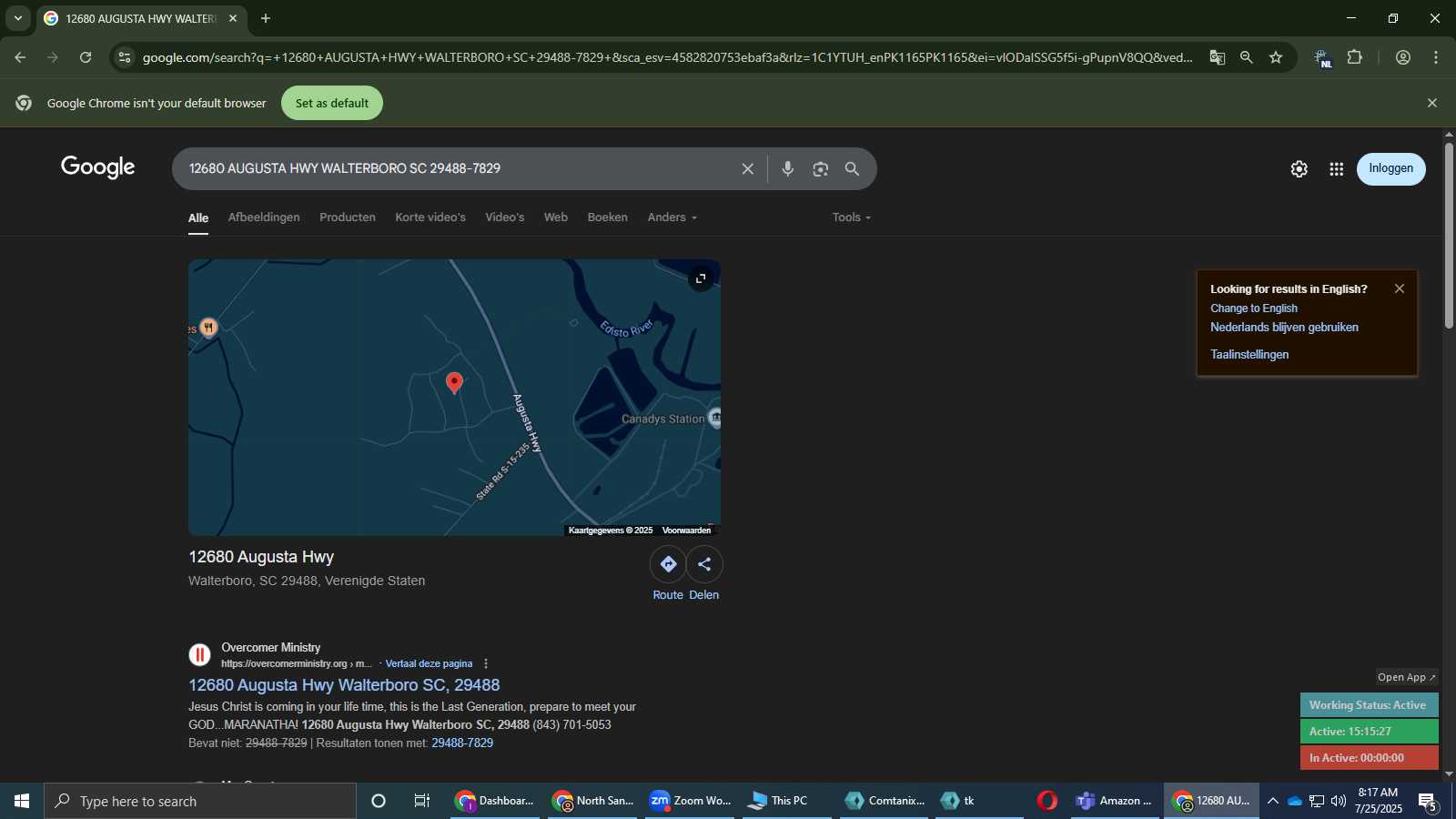Click the page vertical scrollbar

click(1449, 235)
